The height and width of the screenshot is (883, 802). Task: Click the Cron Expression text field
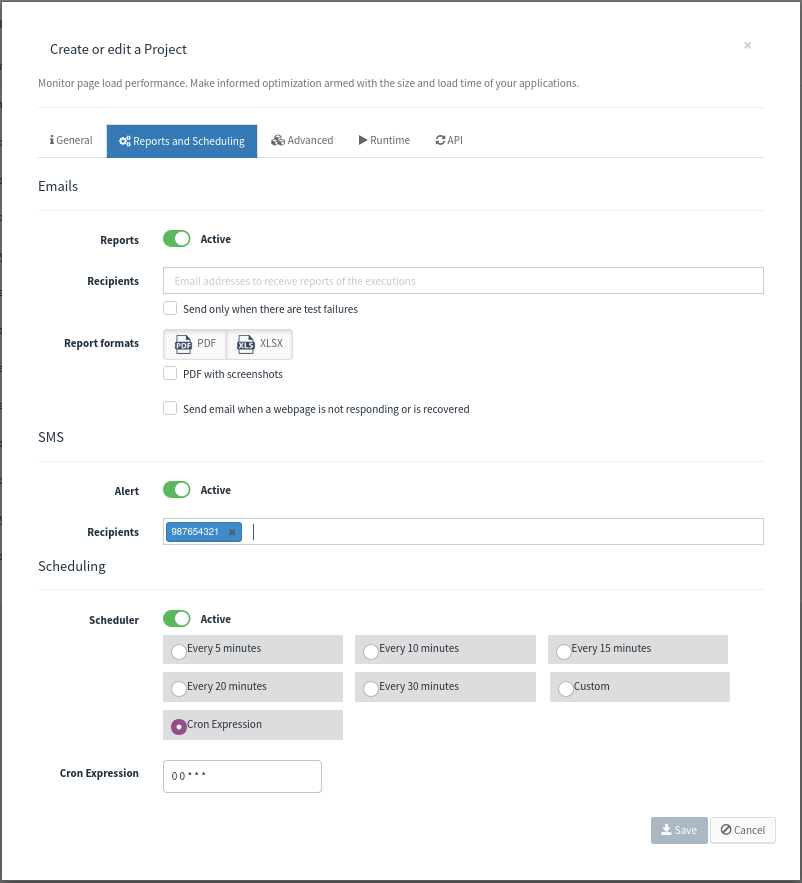coord(242,777)
